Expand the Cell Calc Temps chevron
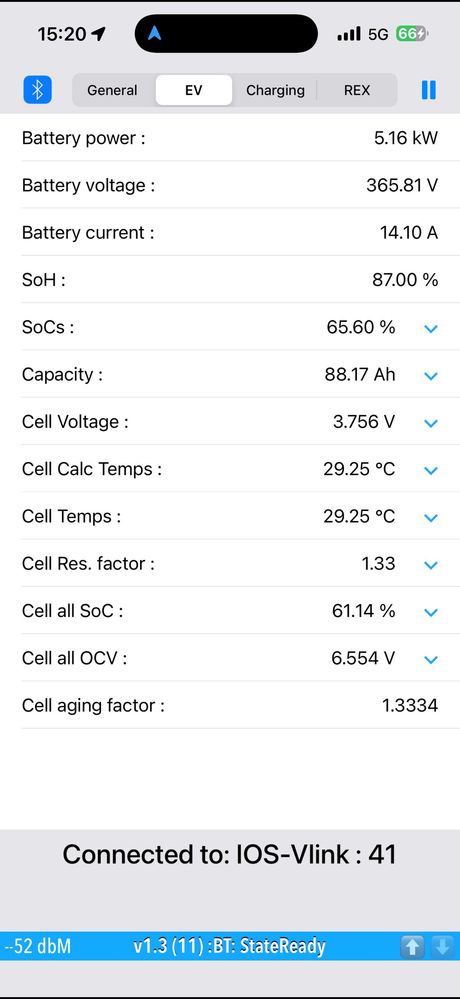 coord(431,470)
